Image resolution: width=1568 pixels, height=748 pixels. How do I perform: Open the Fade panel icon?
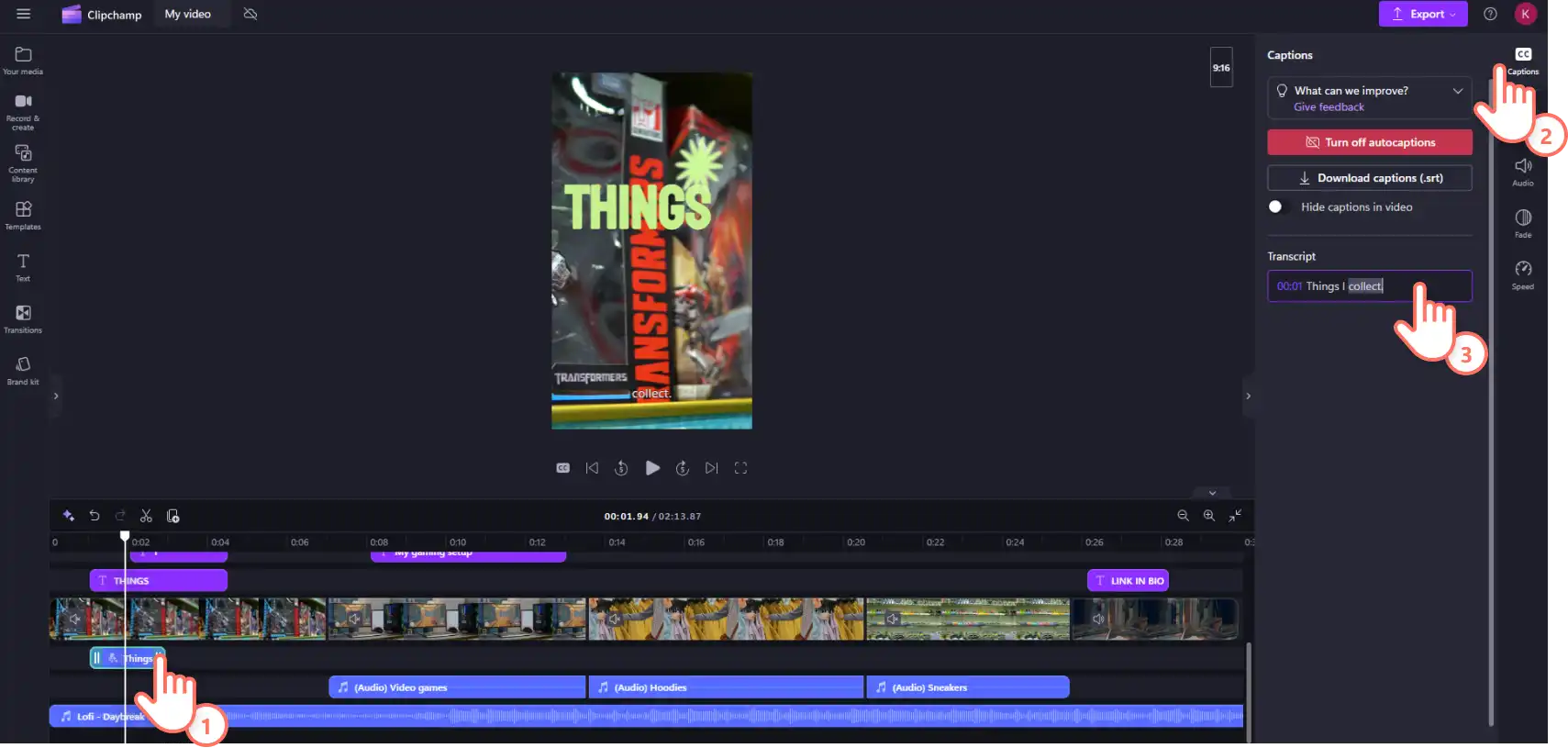[1523, 223]
